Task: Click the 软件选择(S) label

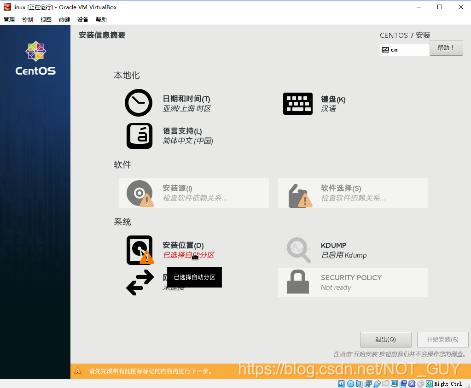Action: point(341,188)
